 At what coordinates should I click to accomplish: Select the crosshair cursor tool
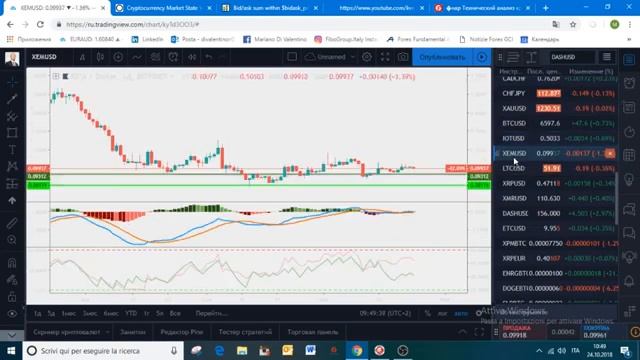tap(12, 82)
